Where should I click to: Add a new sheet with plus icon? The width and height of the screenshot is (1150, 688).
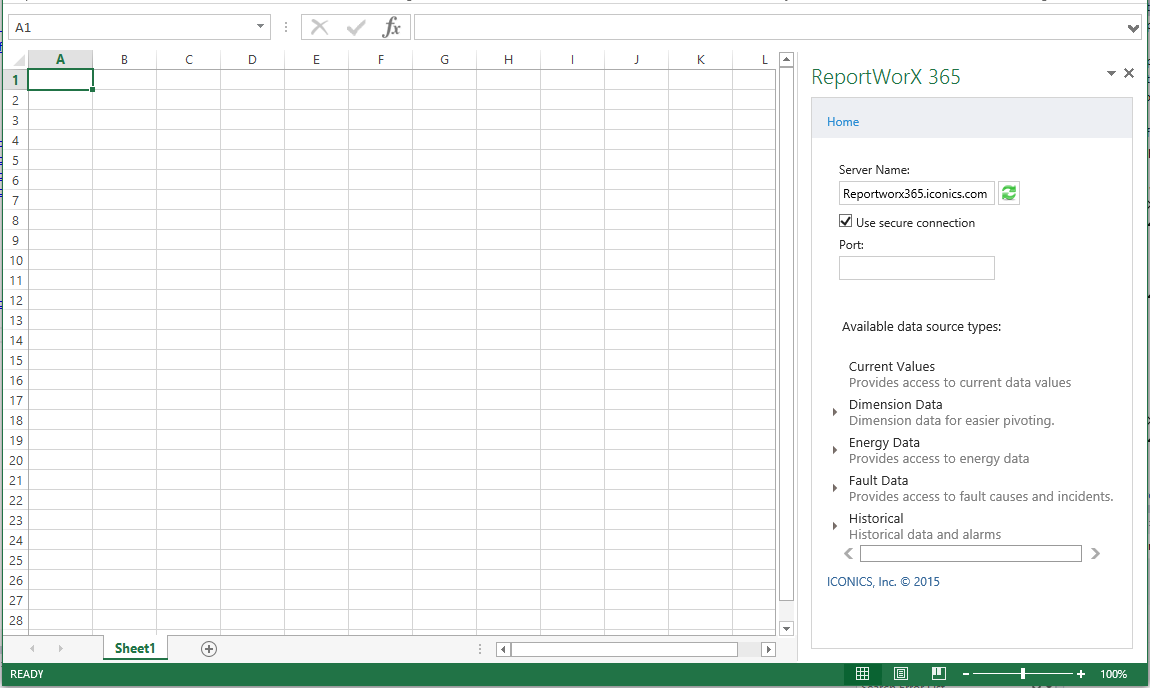(209, 648)
